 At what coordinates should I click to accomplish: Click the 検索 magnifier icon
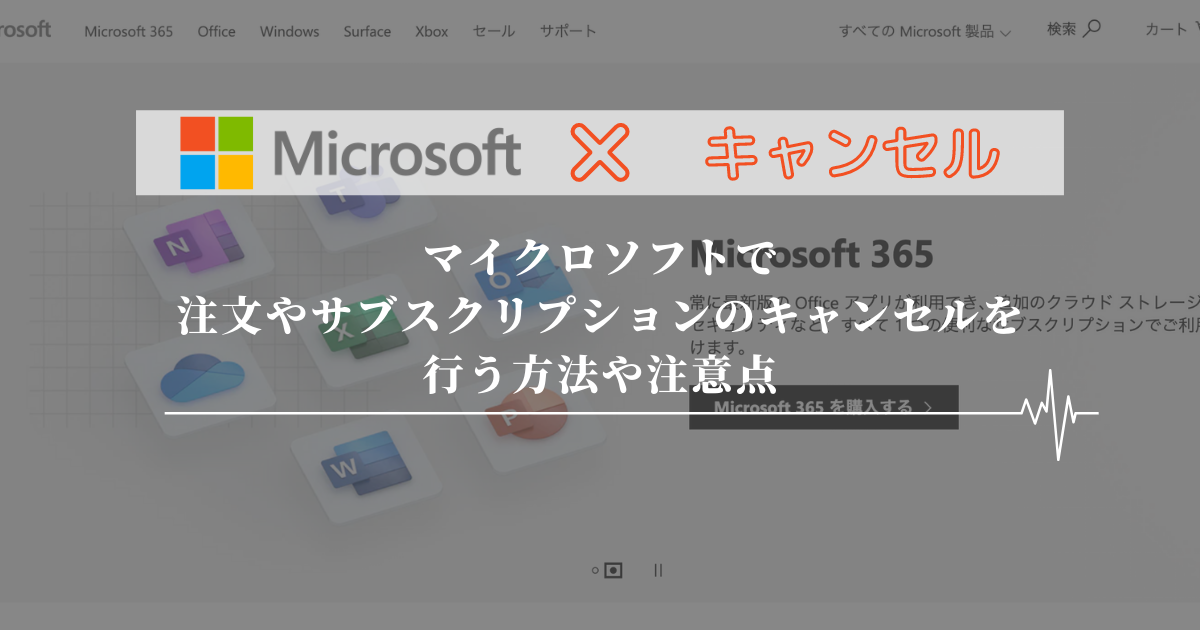[1092, 28]
